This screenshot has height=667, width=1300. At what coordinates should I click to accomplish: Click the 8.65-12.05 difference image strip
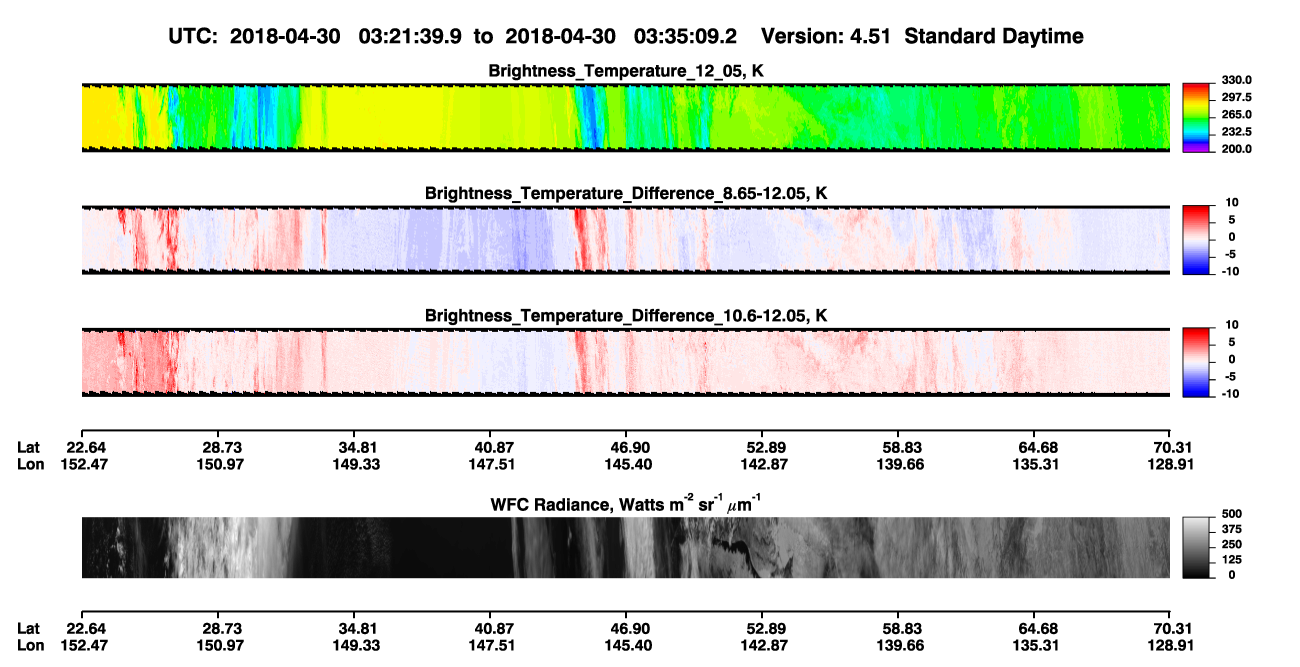point(625,239)
